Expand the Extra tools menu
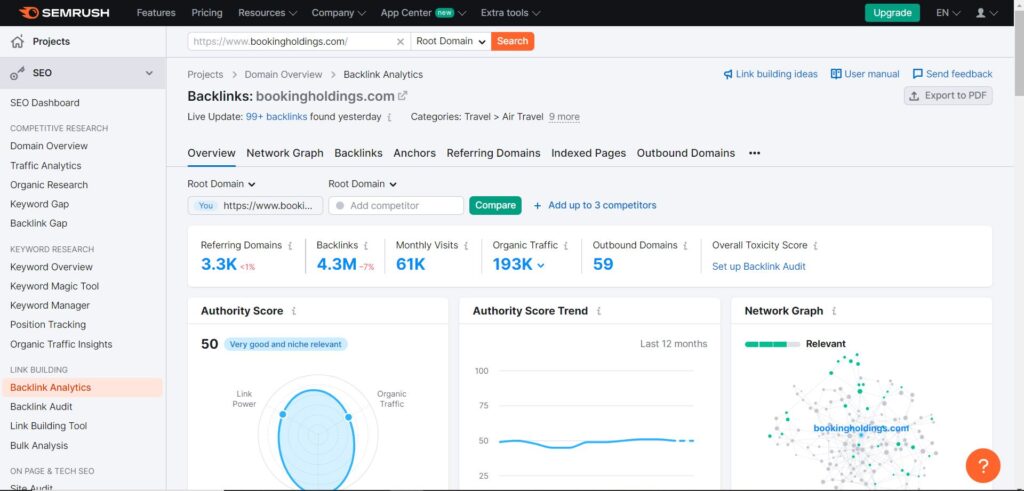The image size is (1024, 491). pyautogui.click(x=510, y=12)
